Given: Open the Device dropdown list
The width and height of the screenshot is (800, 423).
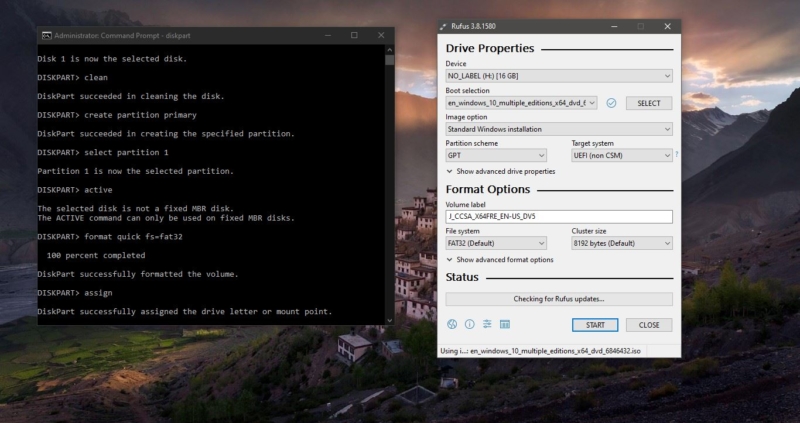Looking at the screenshot, I should [x=558, y=76].
